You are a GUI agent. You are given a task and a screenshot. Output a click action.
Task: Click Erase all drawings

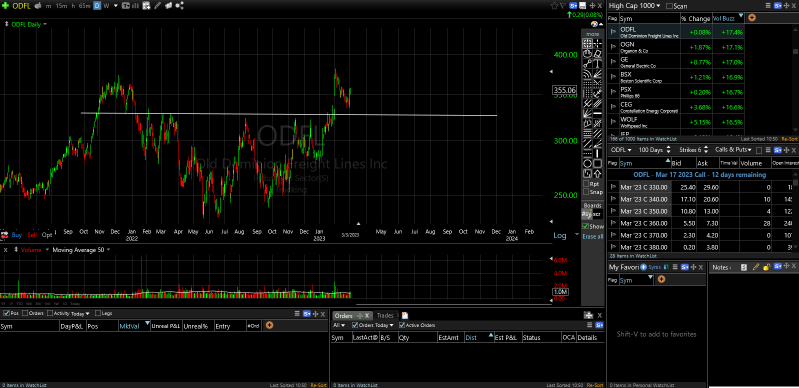tap(593, 237)
